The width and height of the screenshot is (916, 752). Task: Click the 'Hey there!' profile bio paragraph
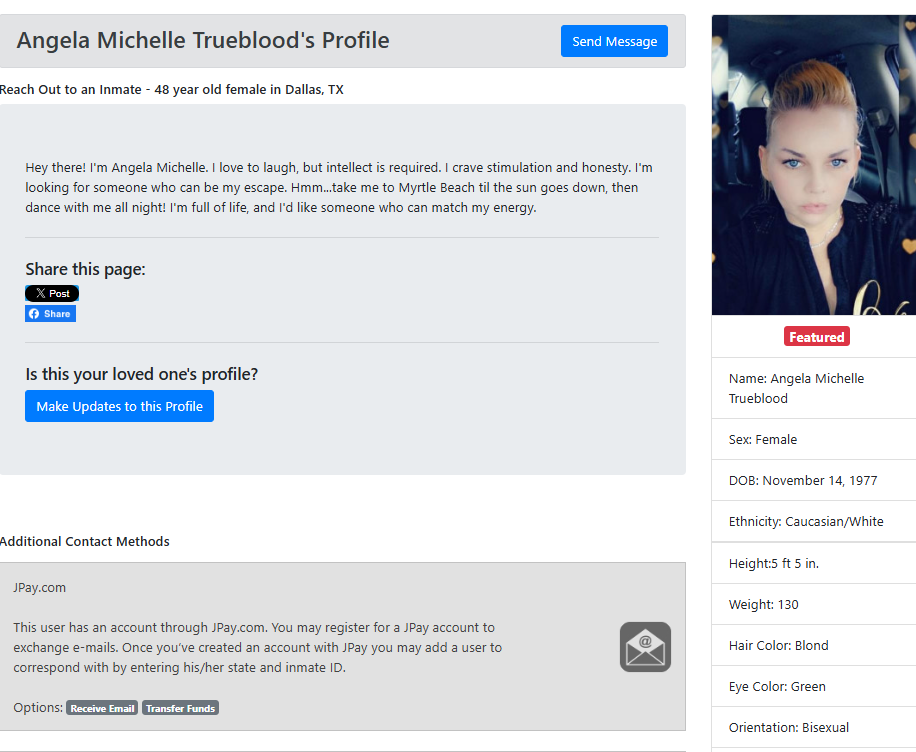339,188
